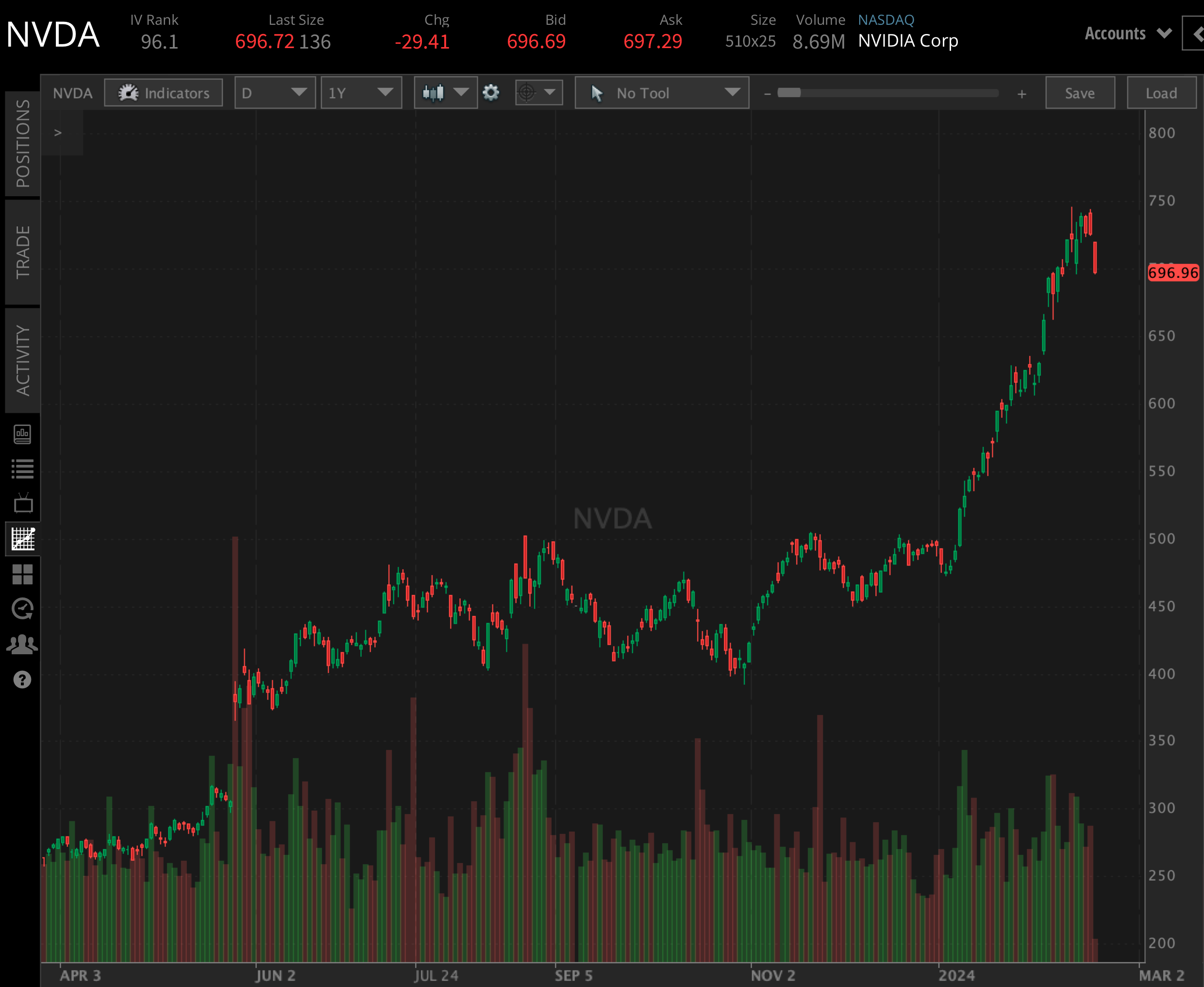Adjust the chart zoom slider

[791, 92]
